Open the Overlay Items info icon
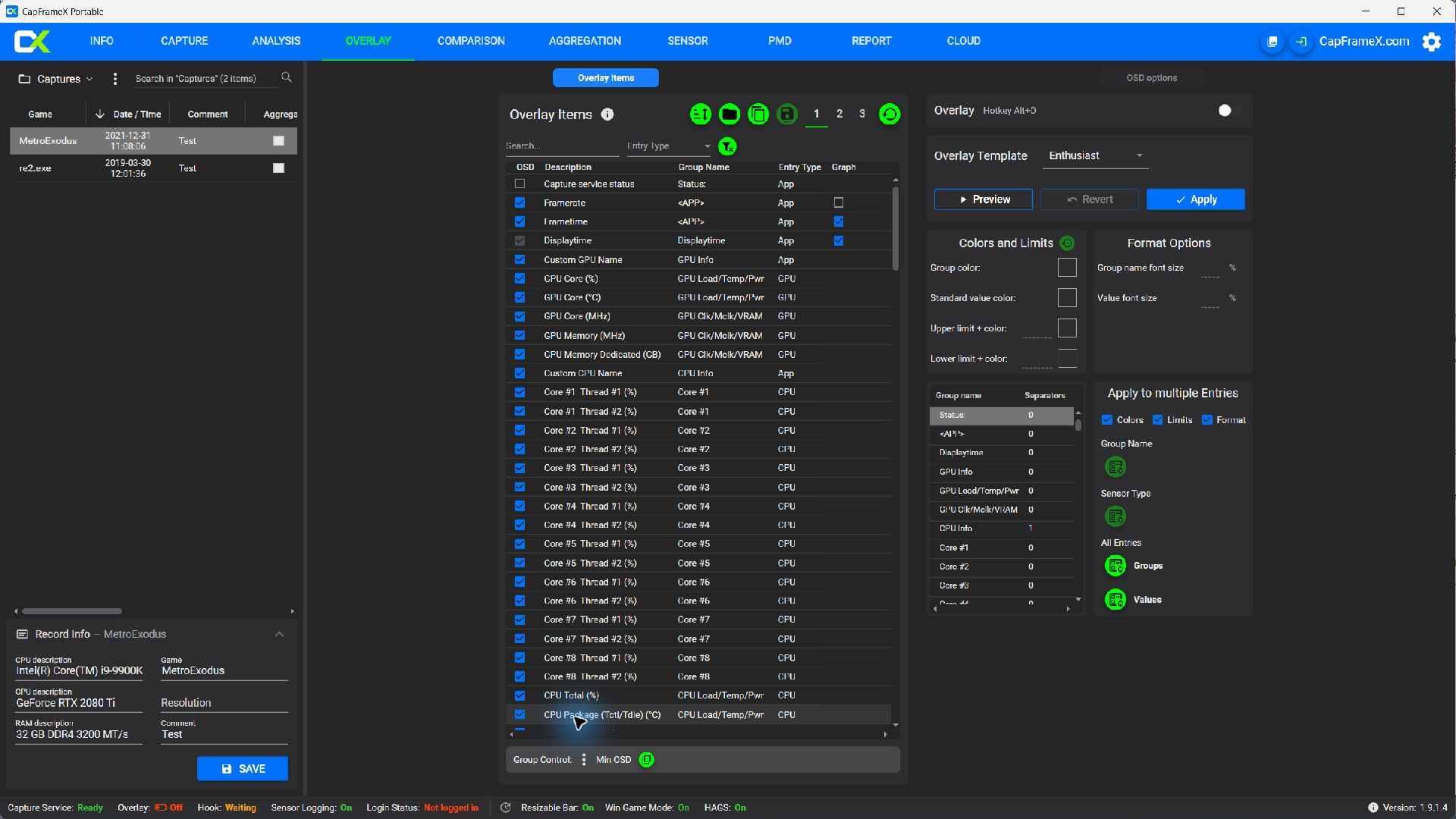Screen dimensions: 1456x819 (607, 115)
